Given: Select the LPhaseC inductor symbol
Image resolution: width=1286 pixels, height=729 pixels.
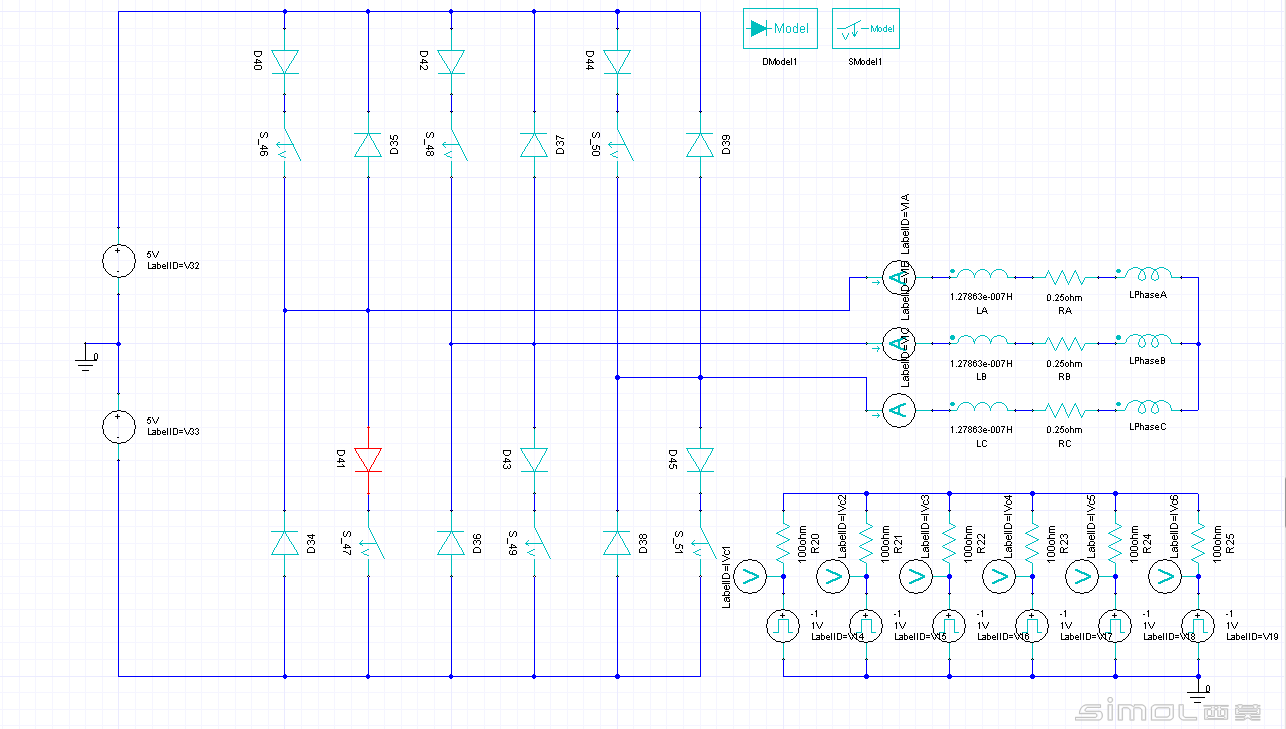Looking at the screenshot, I should (x=1147, y=405).
